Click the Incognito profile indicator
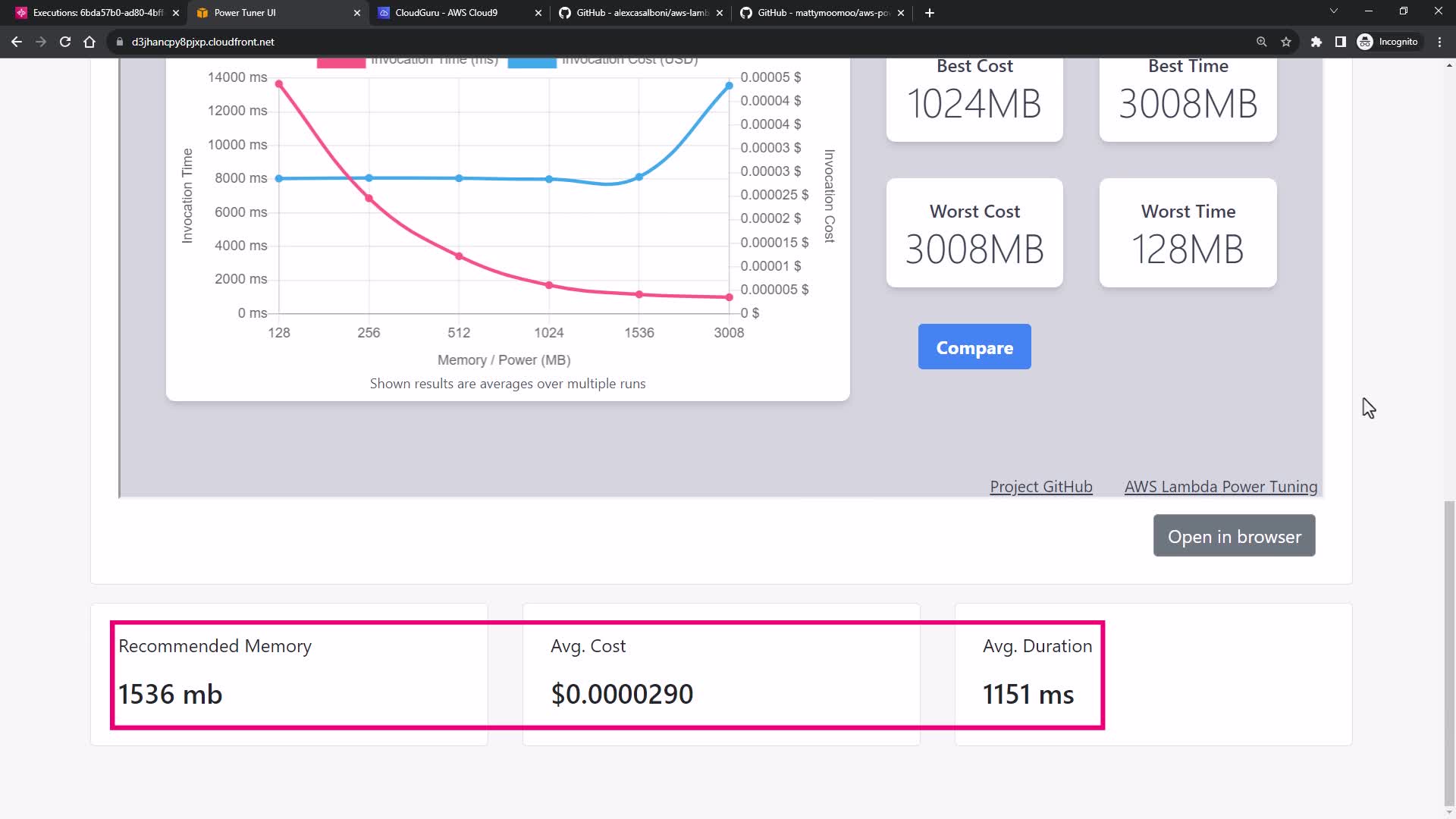Screen dimensions: 1456x819 [x=1388, y=42]
